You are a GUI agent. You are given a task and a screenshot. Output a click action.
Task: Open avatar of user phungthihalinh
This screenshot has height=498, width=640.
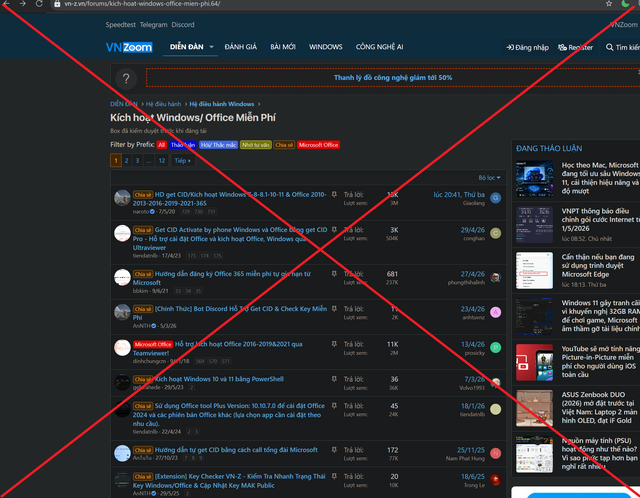click(496, 278)
